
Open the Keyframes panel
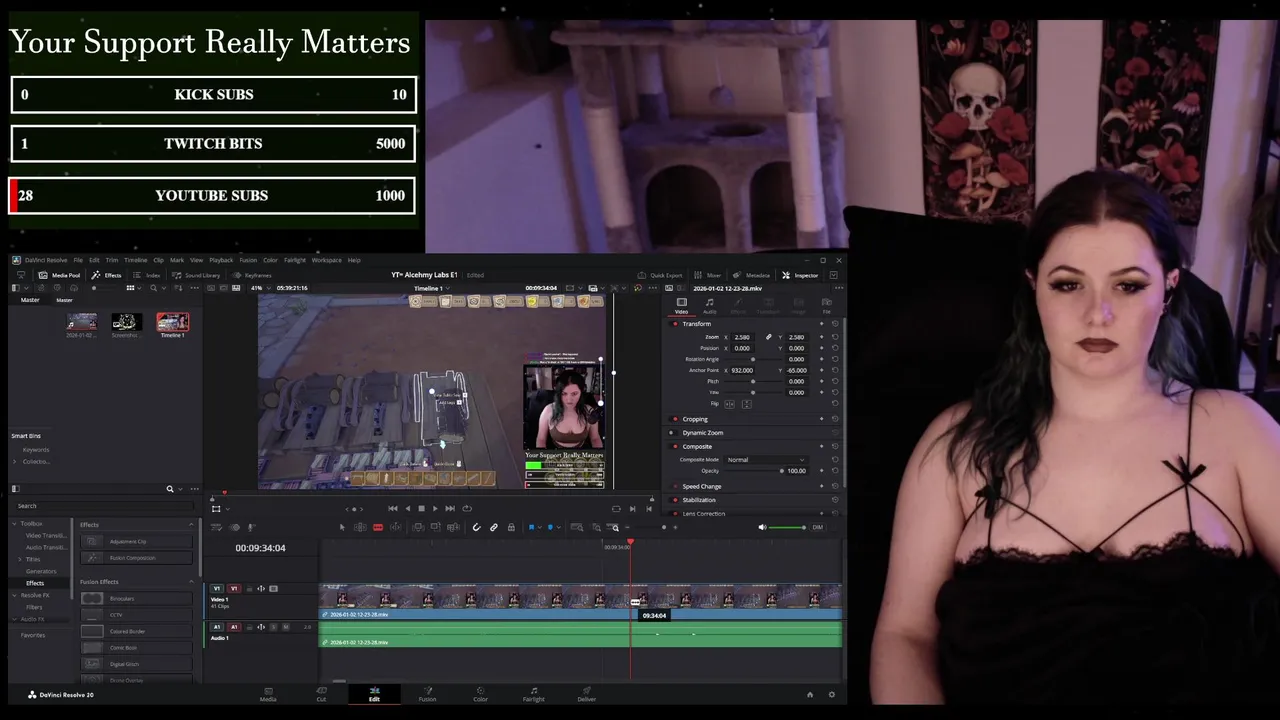[x=252, y=275]
